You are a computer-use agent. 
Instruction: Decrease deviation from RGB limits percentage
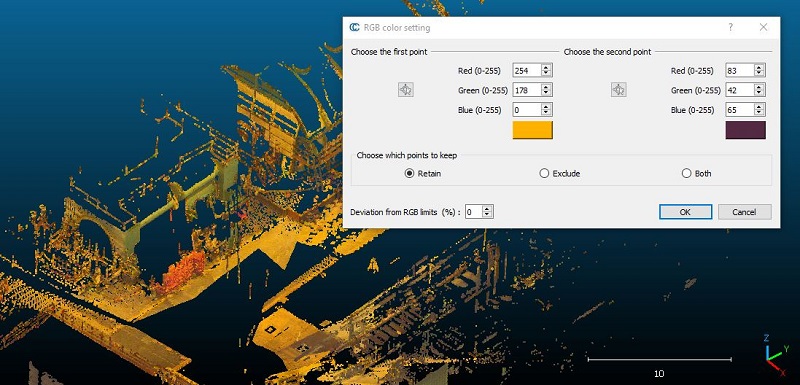click(487, 215)
